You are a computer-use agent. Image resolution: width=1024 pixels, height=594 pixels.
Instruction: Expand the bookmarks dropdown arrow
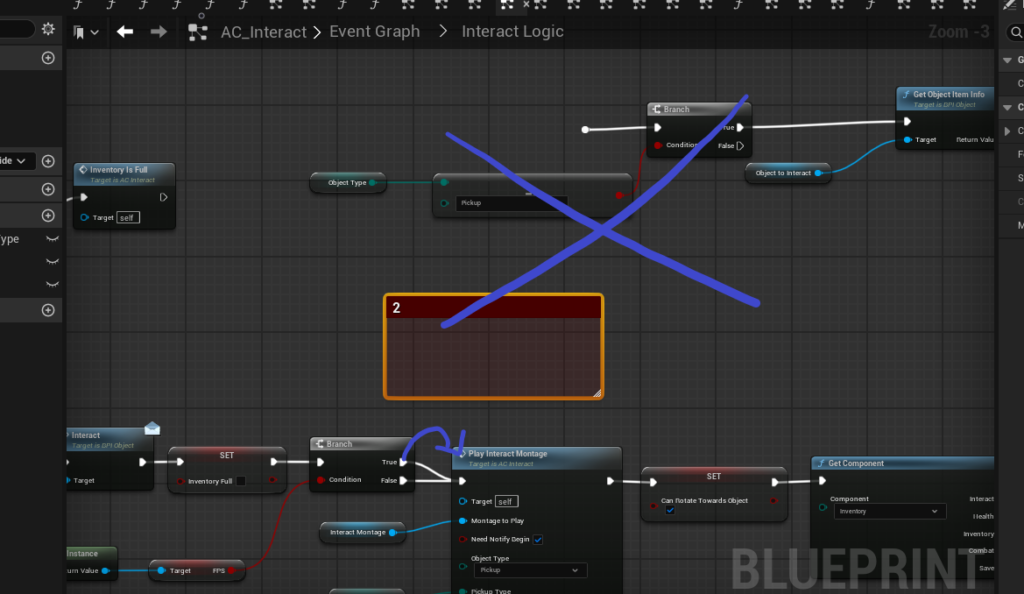click(x=95, y=32)
